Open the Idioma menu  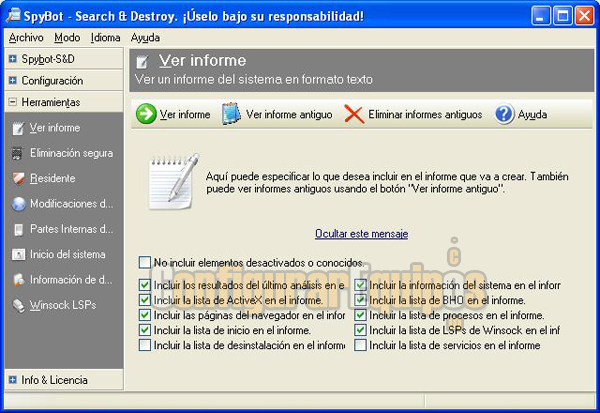click(106, 38)
